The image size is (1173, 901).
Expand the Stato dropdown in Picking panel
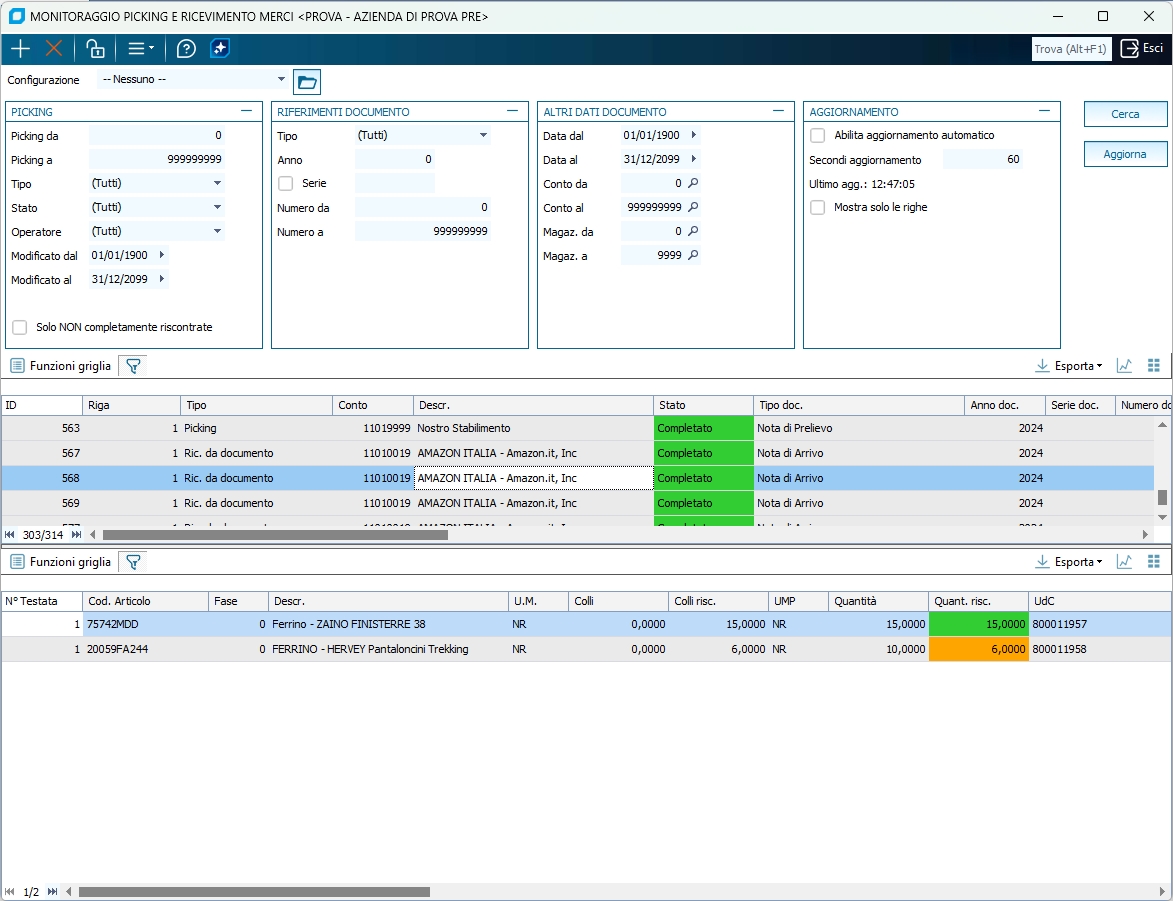[217, 208]
